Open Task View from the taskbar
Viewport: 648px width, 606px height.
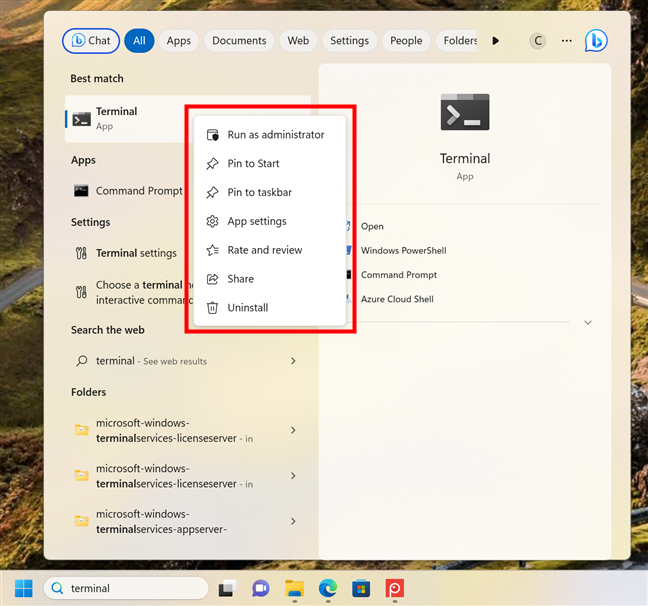click(x=227, y=588)
